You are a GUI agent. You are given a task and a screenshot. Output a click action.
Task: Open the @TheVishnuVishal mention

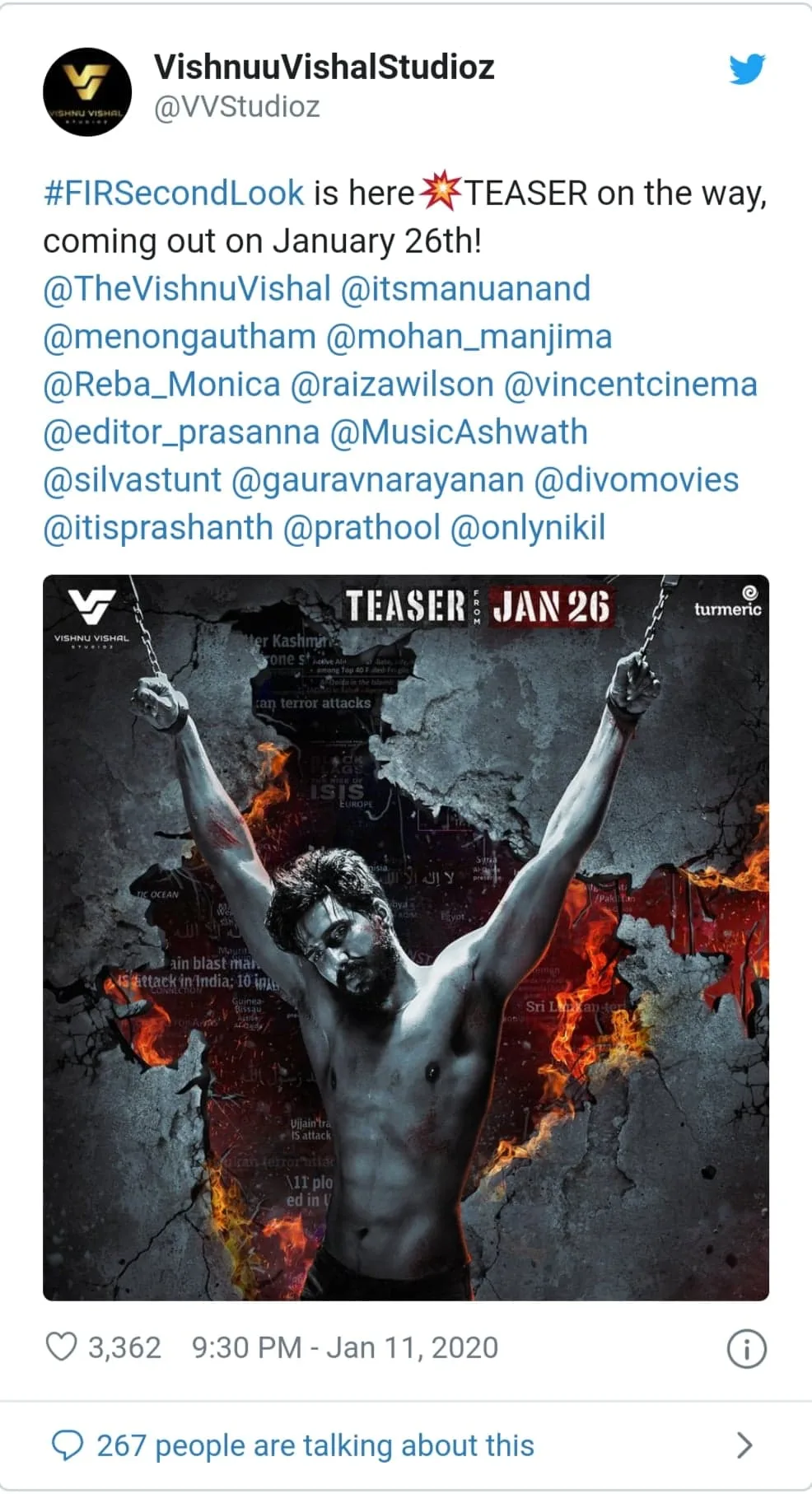[x=187, y=289]
